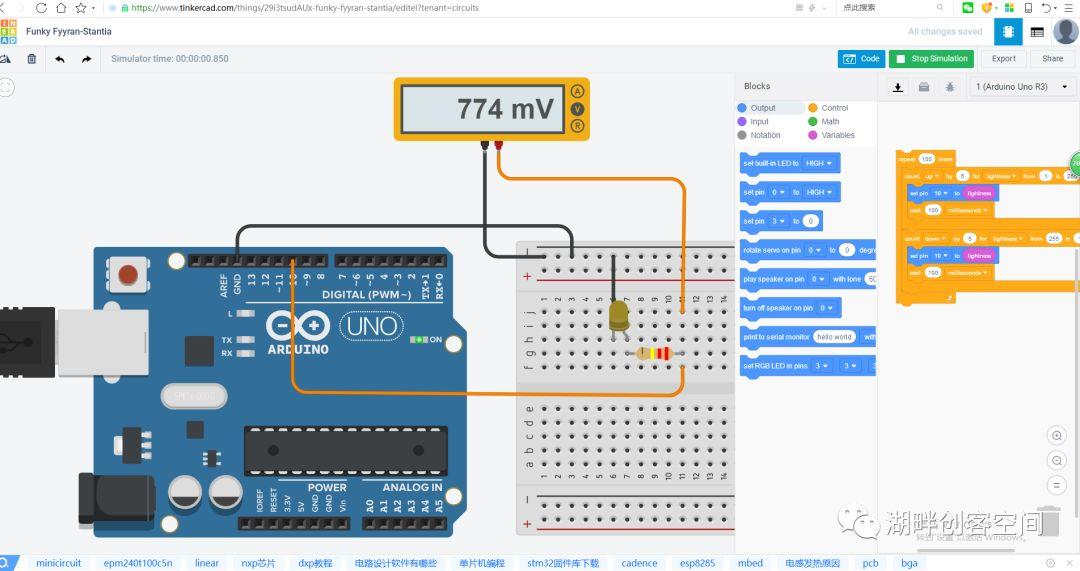Select the Control blocks category
The height and width of the screenshot is (571, 1080).
828,108
